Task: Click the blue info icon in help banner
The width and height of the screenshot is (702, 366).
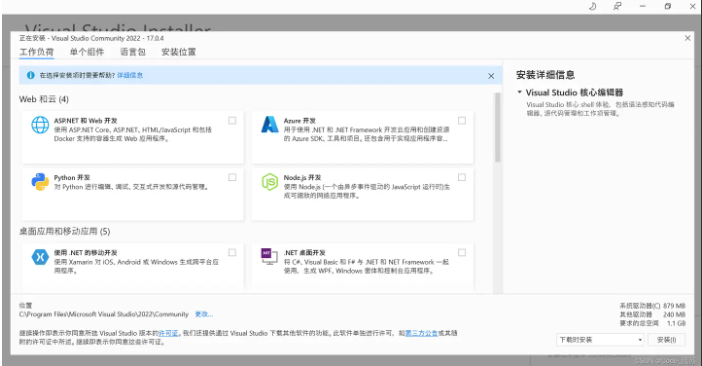Action: (30, 75)
